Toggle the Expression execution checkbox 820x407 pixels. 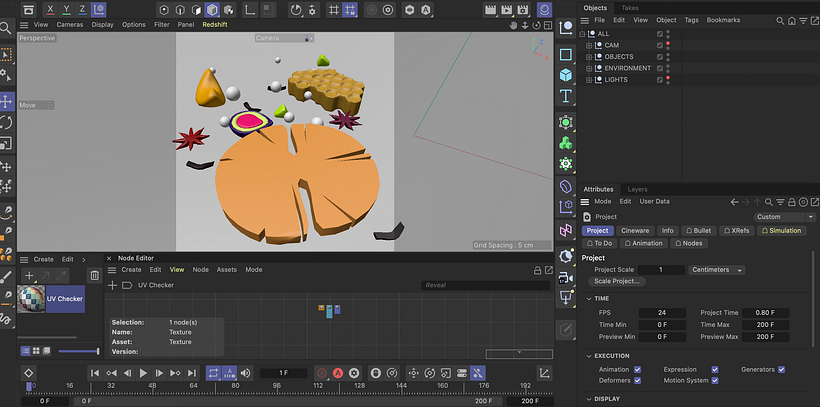(715, 369)
